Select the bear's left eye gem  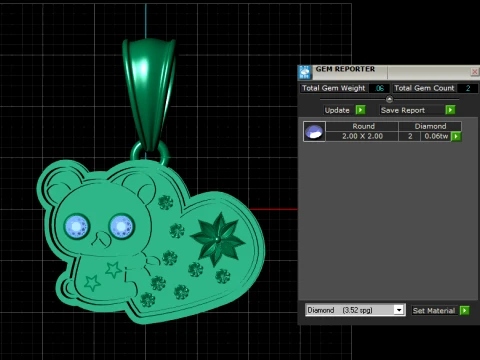click(x=77, y=227)
